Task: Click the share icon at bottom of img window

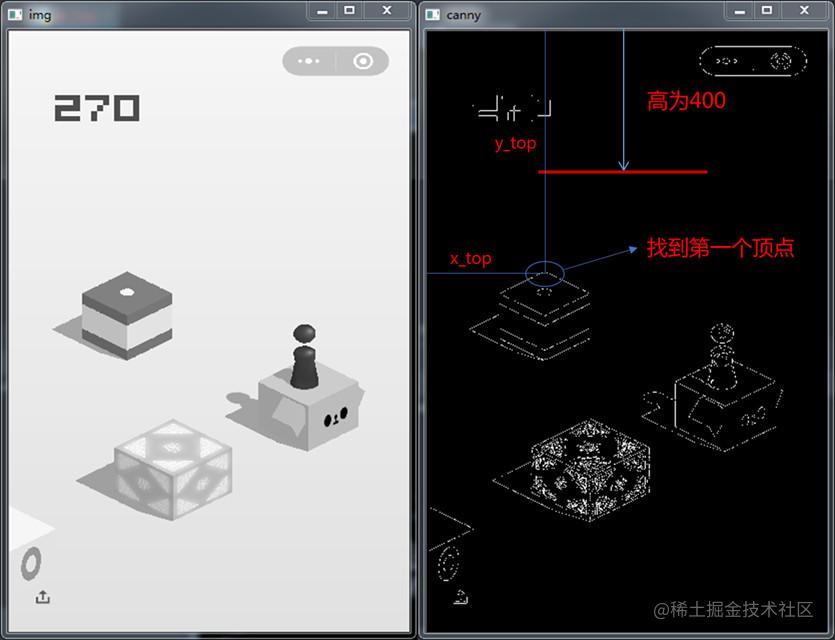Action: tap(43, 597)
